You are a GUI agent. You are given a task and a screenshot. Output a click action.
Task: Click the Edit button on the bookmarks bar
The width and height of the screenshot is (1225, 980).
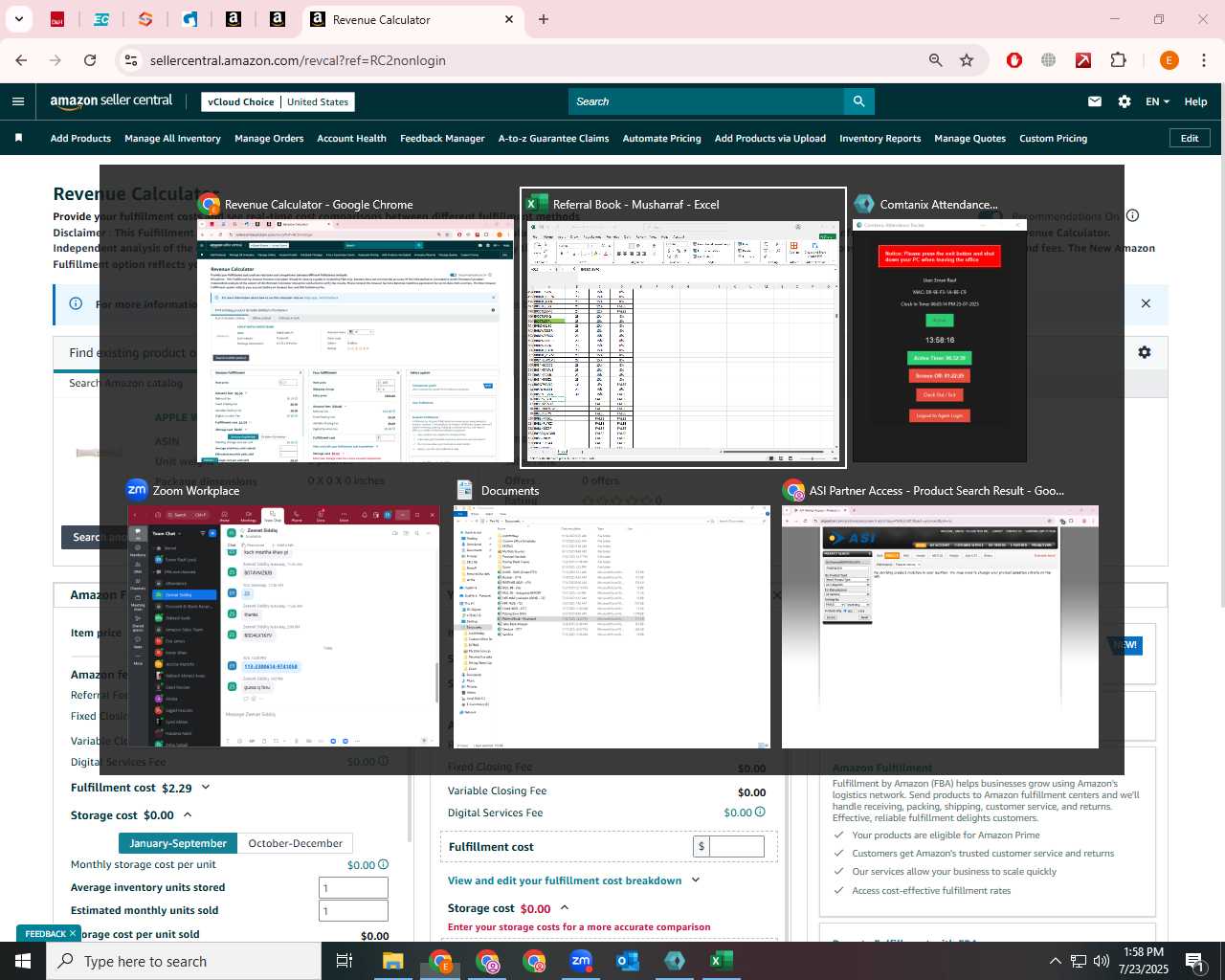(1190, 138)
